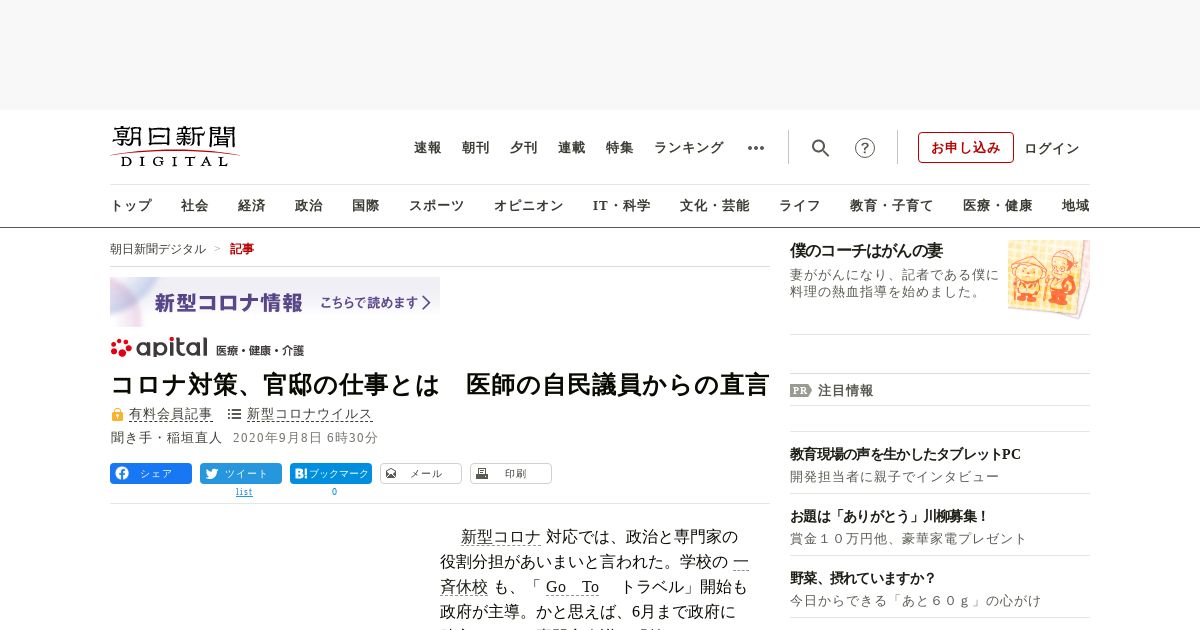1200x630 pixels.
Task: Share article via Facebook シェア button
Action: click(x=151, y=474)
